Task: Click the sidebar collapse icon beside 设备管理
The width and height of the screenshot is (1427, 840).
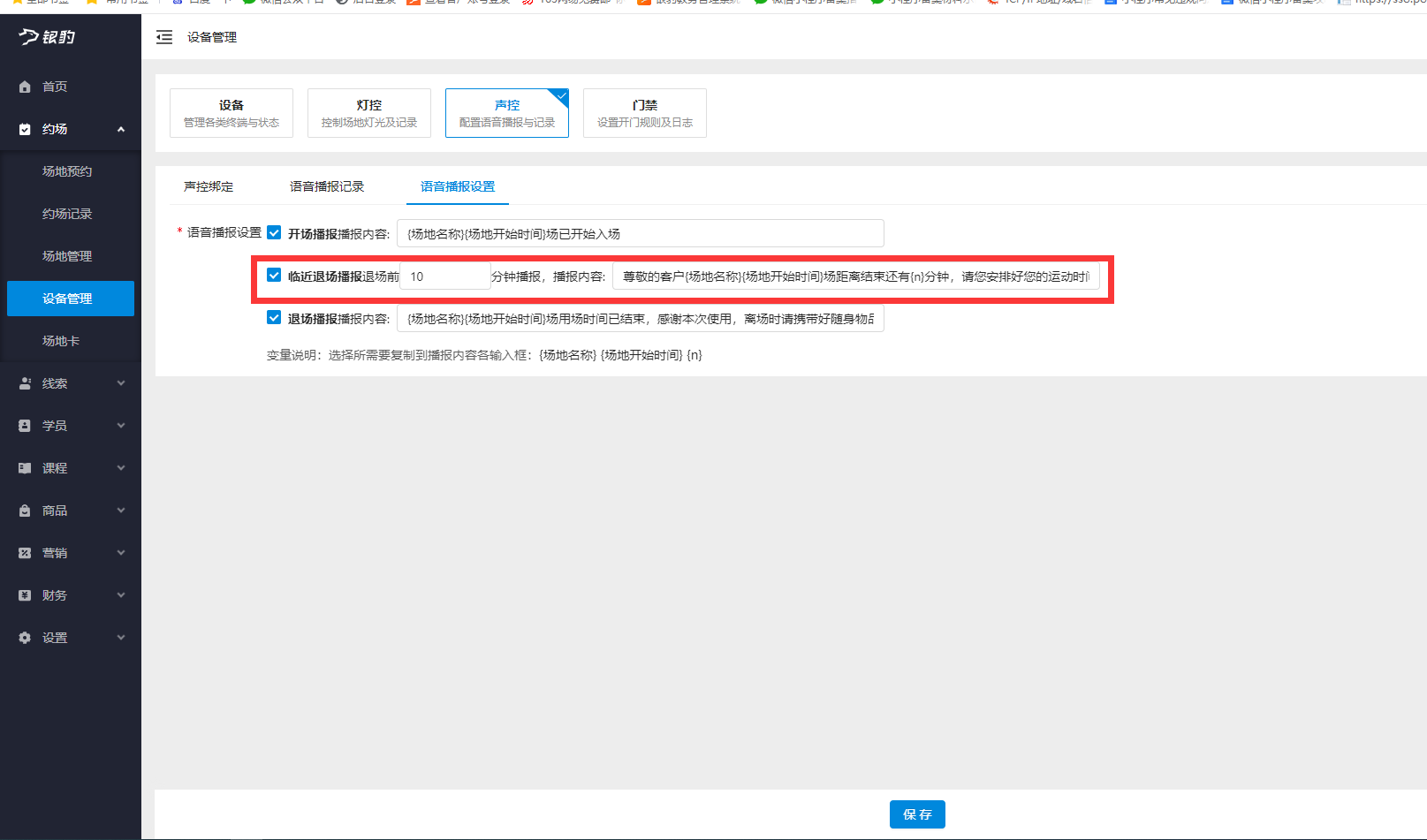Action: click(164, 37)
